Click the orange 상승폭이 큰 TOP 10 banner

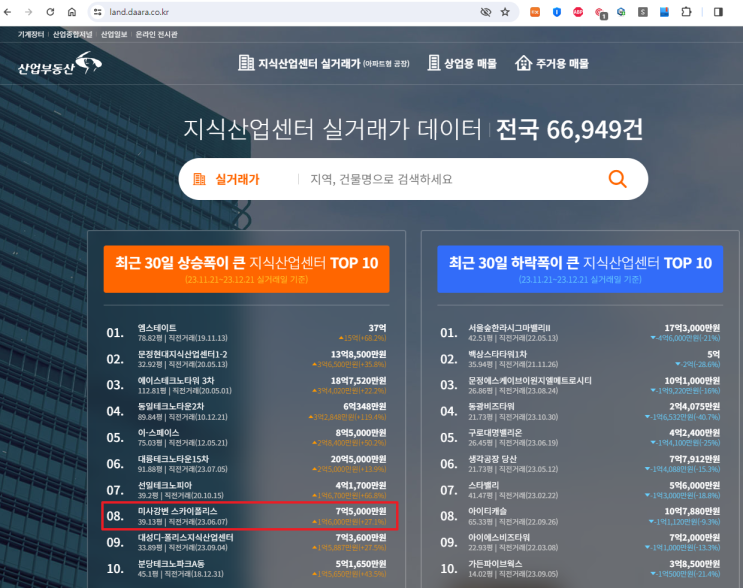246,269
